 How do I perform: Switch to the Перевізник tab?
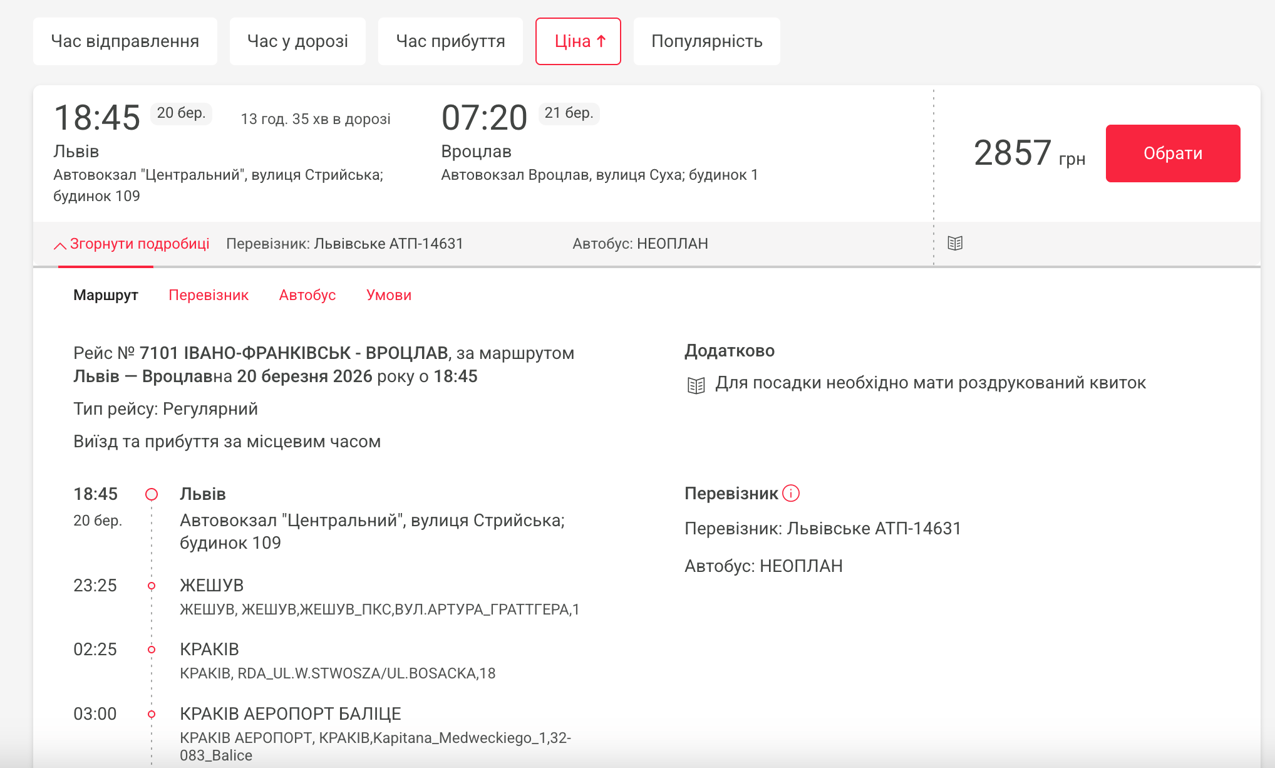[x=208, y=295]
